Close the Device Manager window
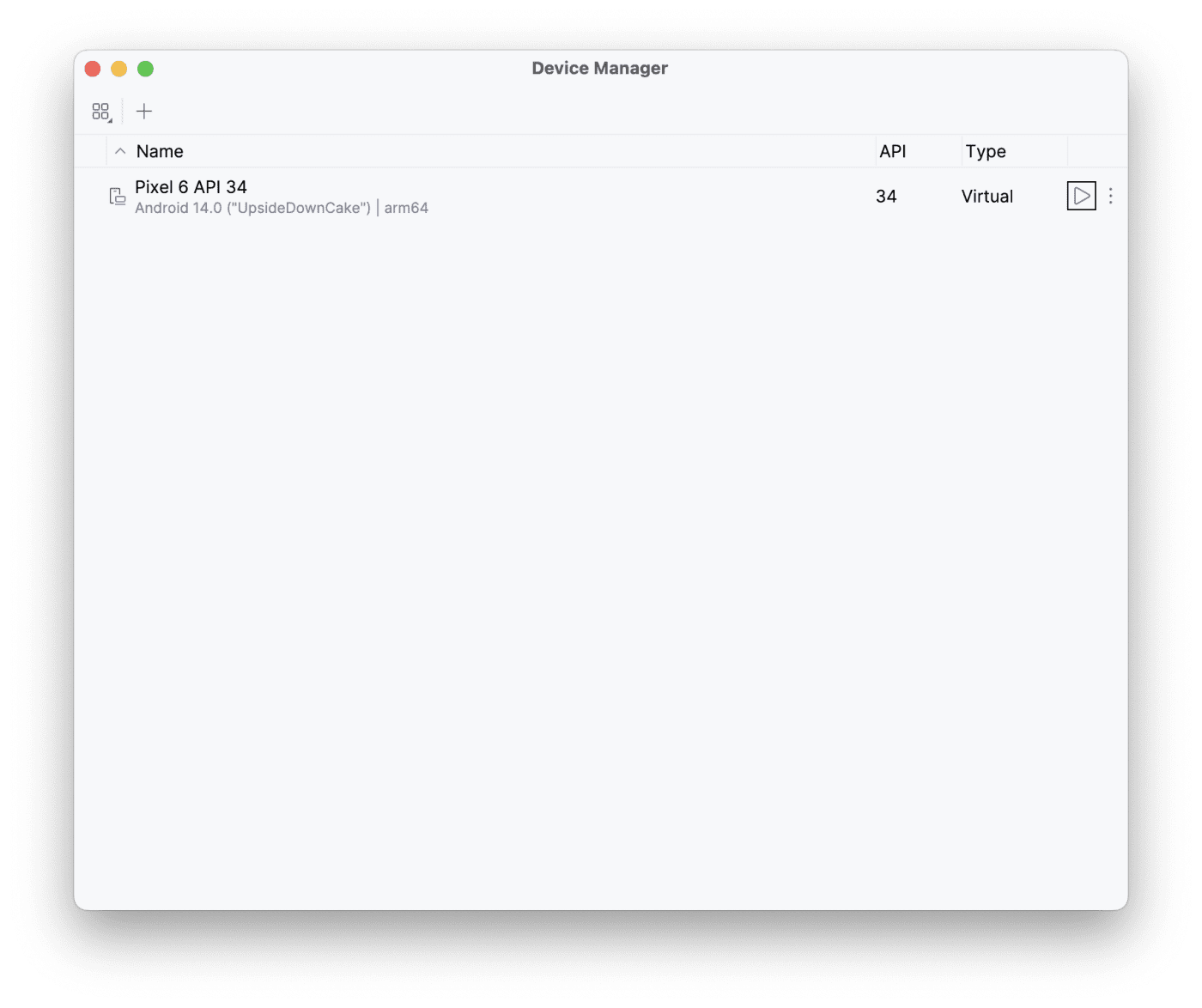This screenshot has width=1202, height=1008. click(x=93, y=69)
